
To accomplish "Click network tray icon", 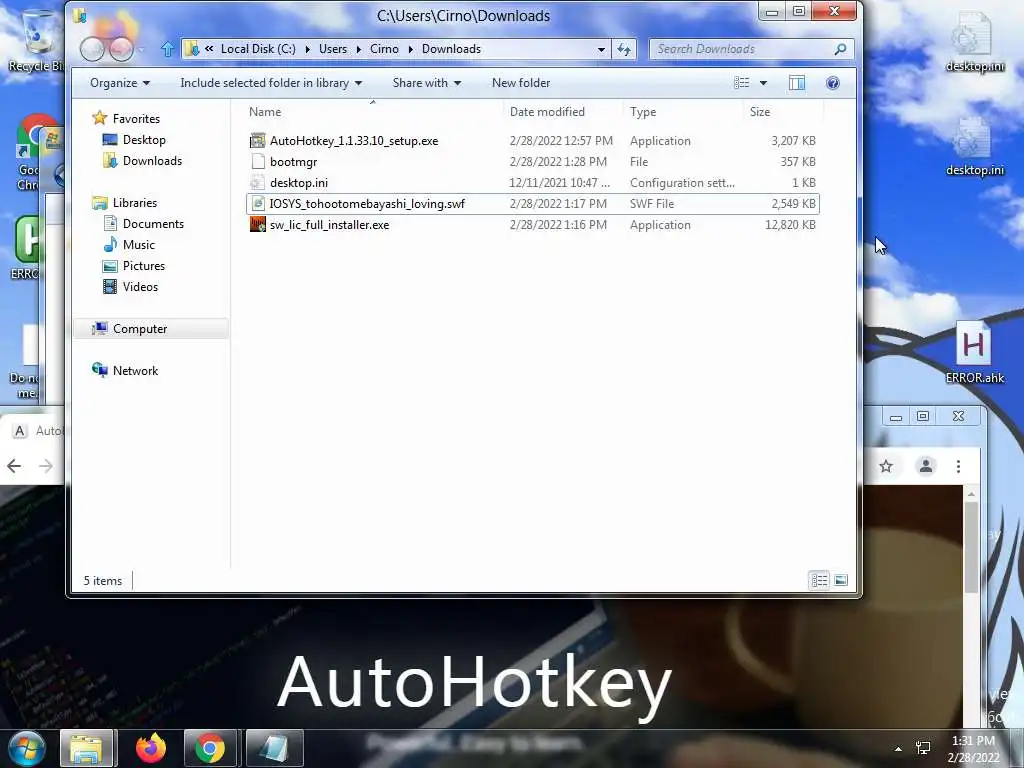I will click(923, 748).
